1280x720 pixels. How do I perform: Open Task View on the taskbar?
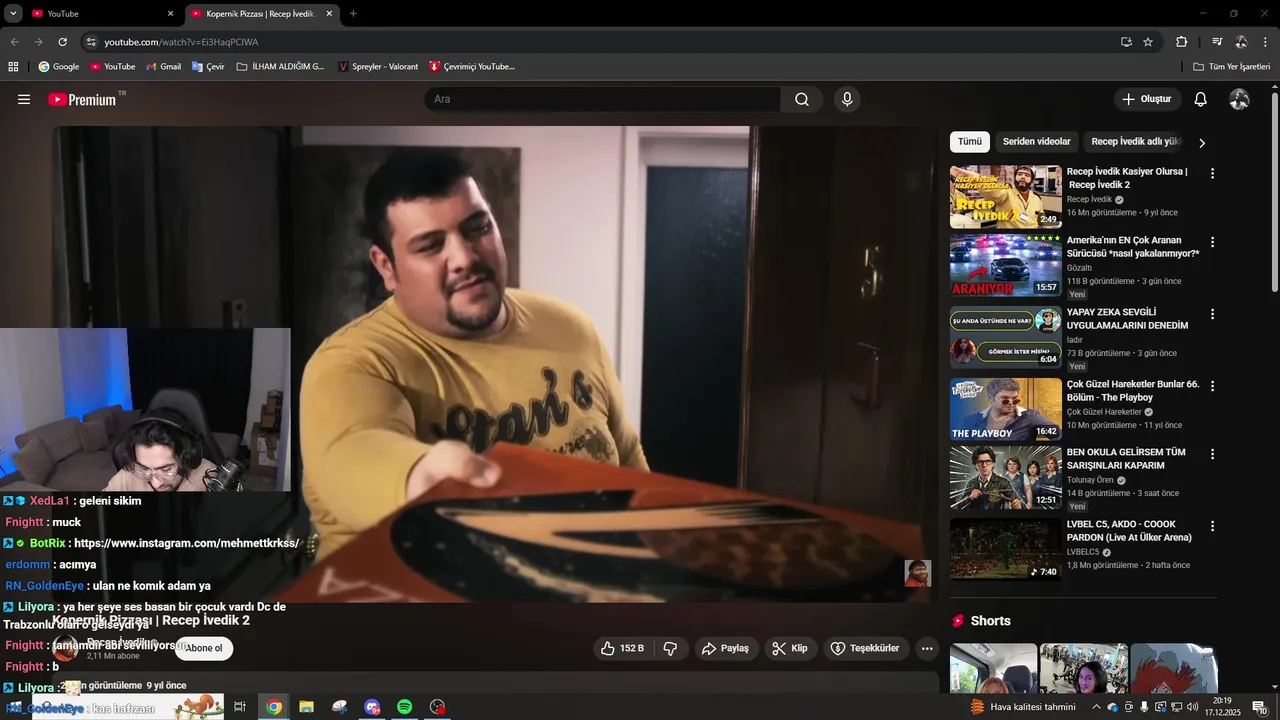(240, 707)
